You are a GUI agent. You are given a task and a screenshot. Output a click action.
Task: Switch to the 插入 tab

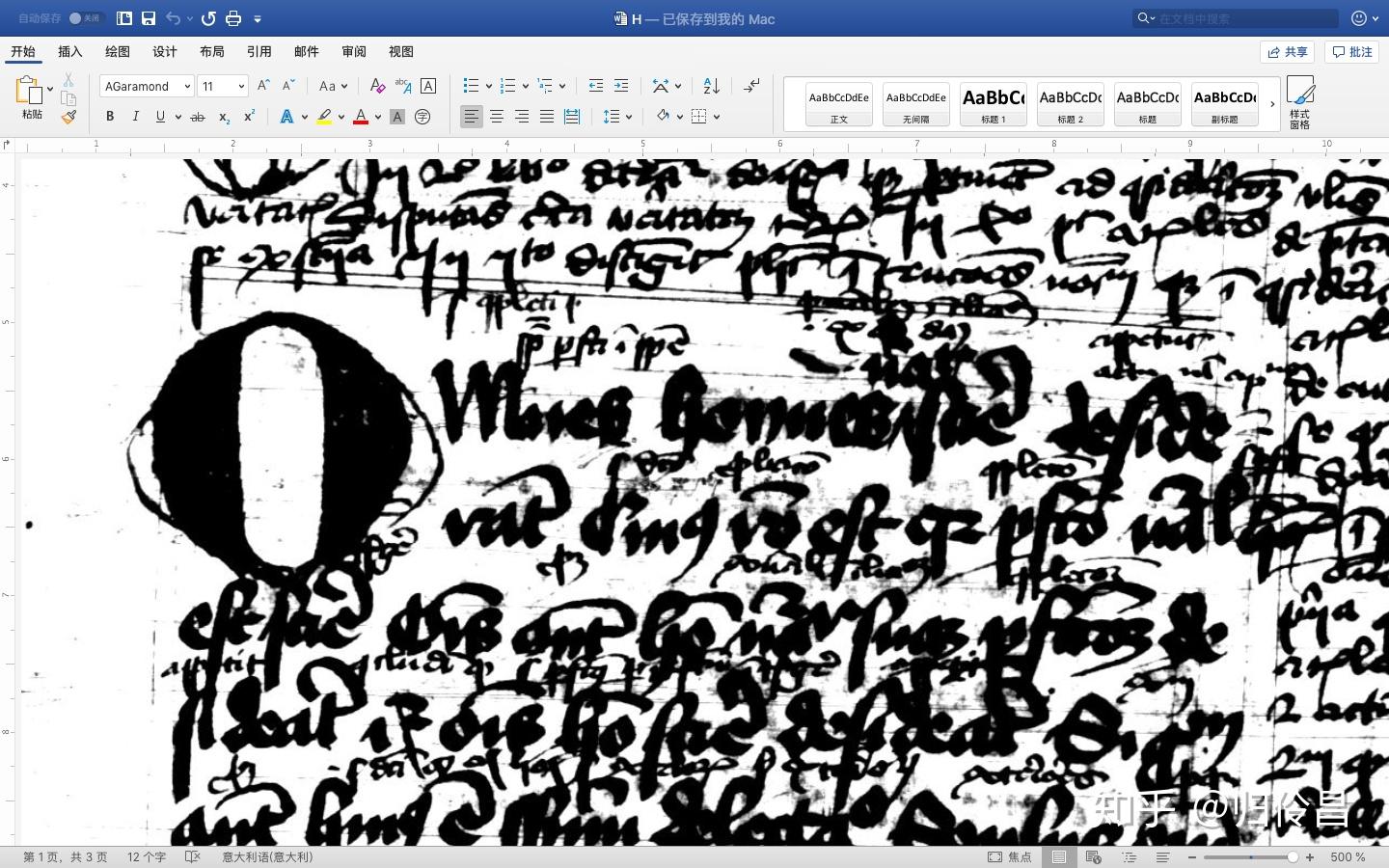tap(70, 52)
